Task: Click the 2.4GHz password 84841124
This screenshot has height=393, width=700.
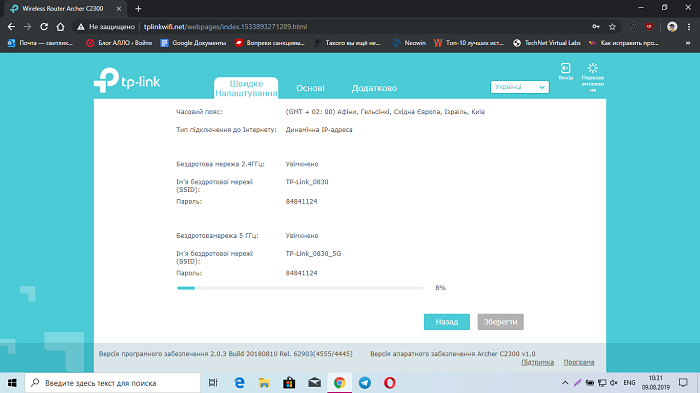Action: point(301,201)
